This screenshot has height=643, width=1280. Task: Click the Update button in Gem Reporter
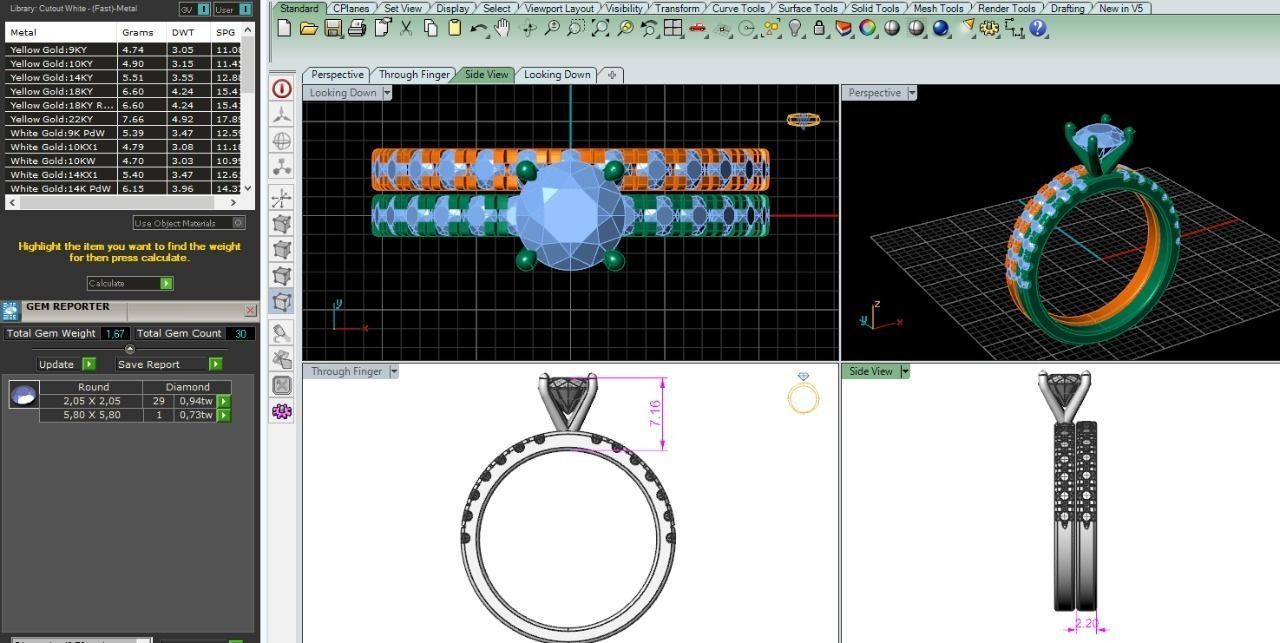point(66,364)
